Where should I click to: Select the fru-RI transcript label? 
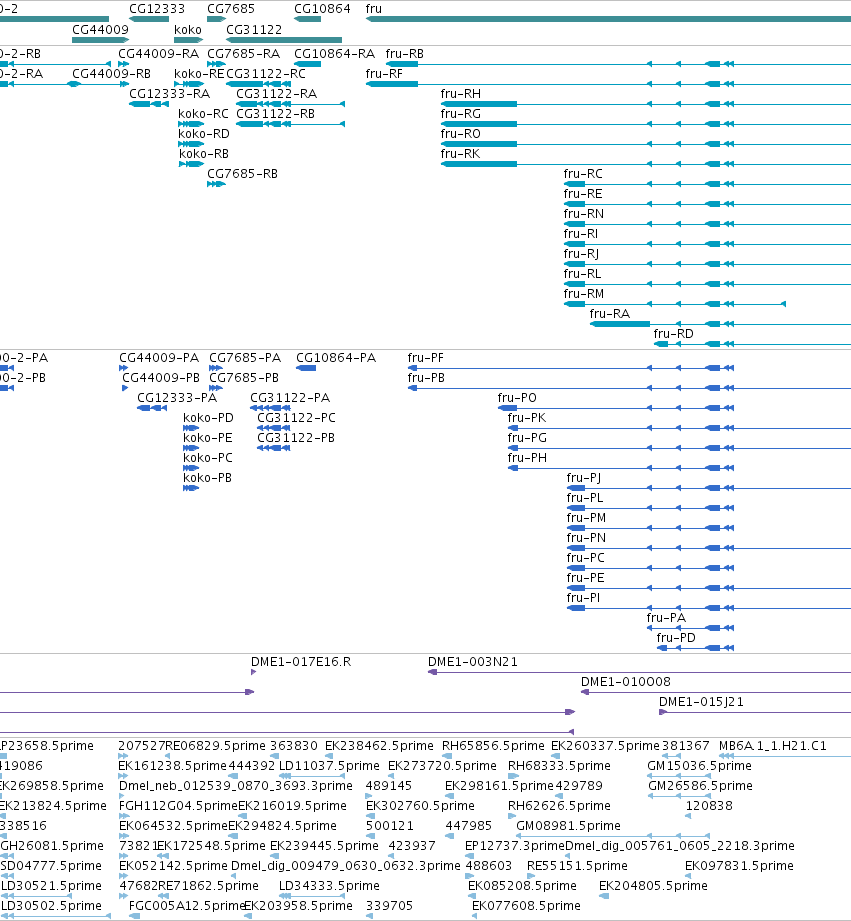(x=581, y=234)
